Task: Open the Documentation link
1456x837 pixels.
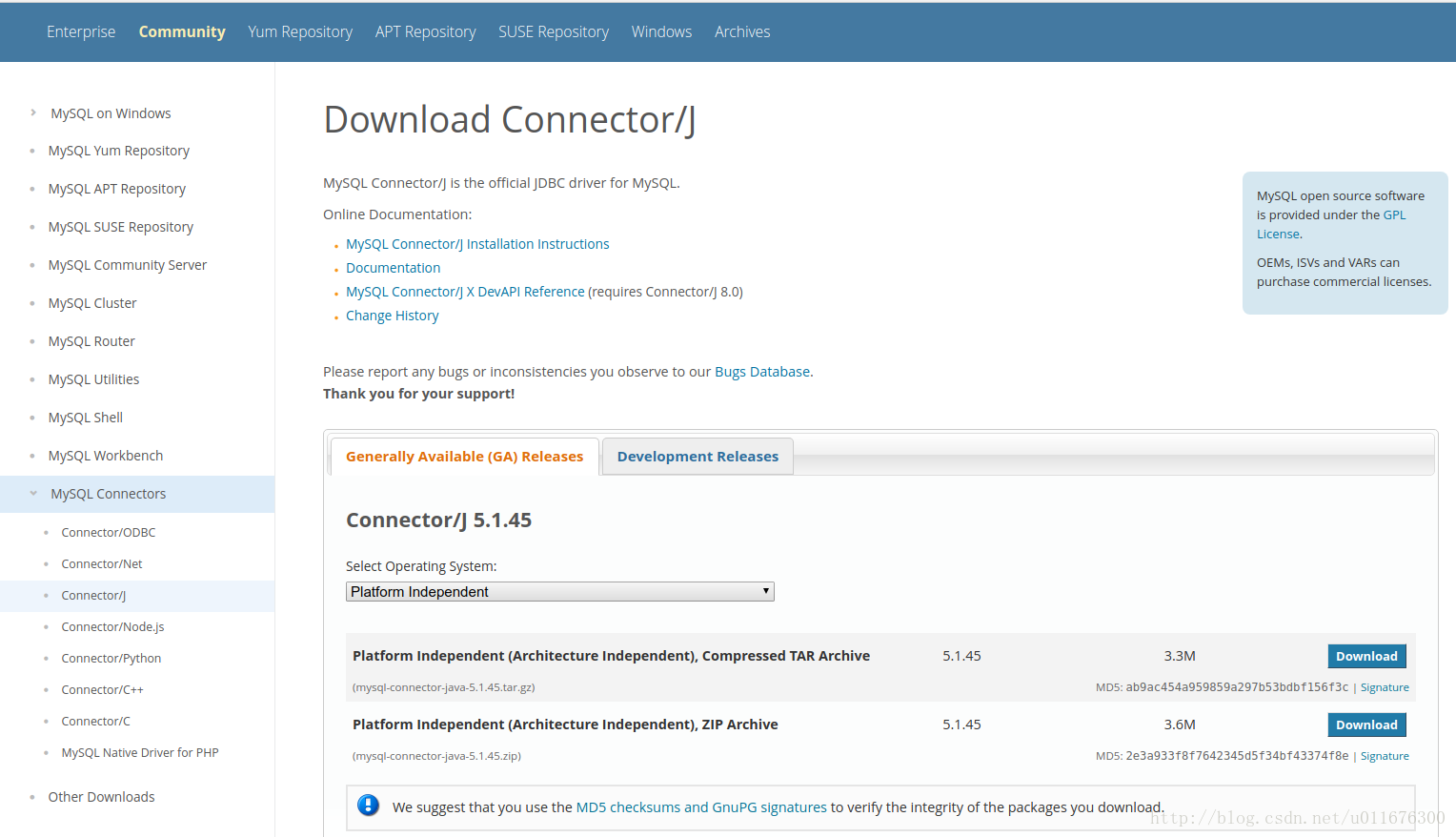Action: (x=393, y=268)
